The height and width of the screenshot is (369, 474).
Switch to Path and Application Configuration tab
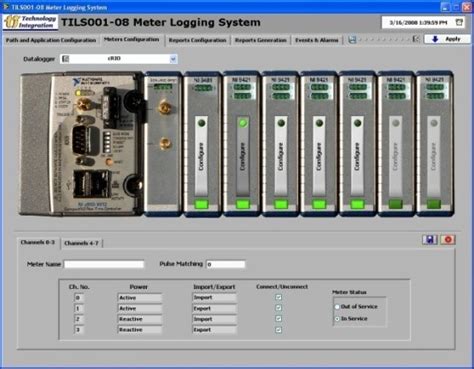point(51,40)
